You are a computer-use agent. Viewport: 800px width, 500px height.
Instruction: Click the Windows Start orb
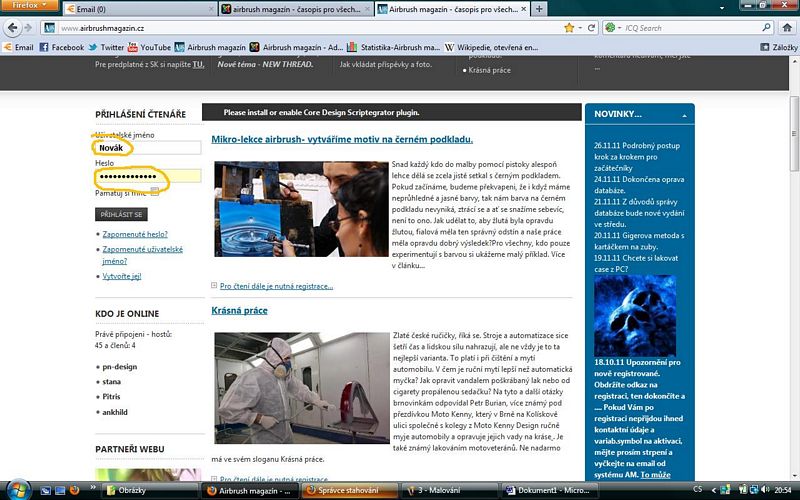17,489
